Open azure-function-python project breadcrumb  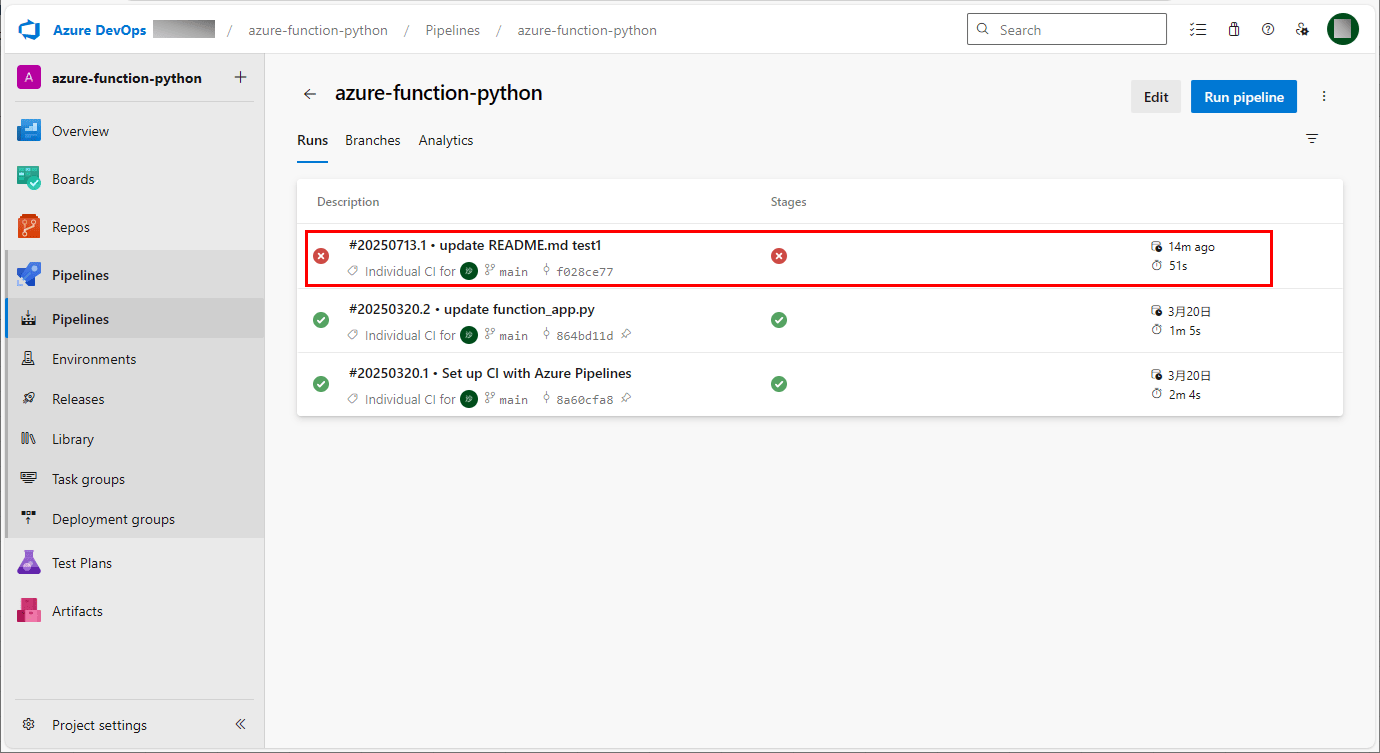pos(318,30)
